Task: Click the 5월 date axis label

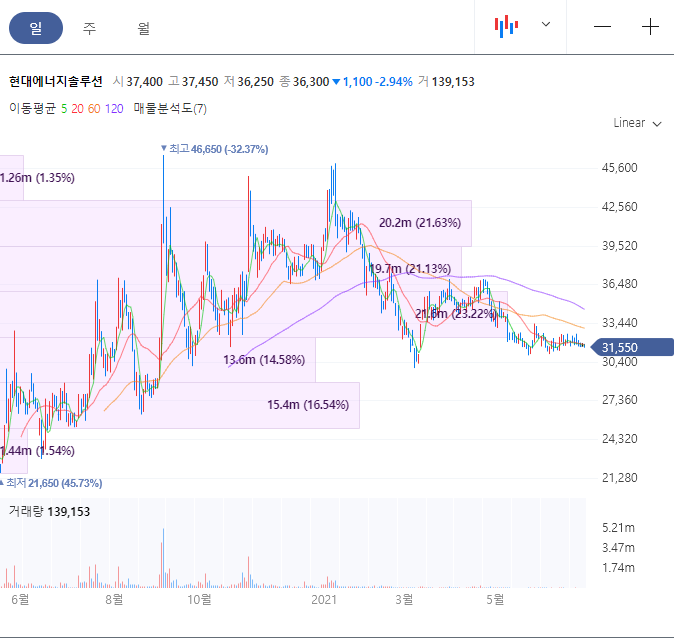Action: click(x=495, y=599)
